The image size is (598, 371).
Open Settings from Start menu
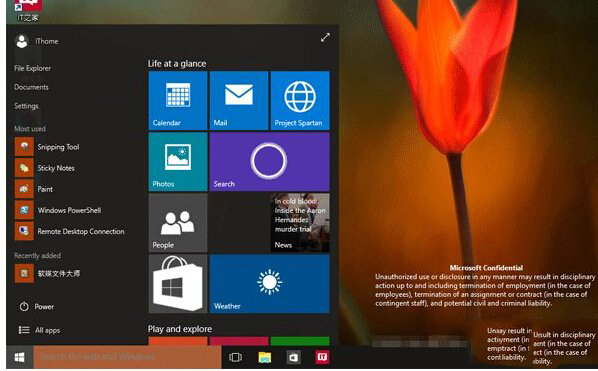(x=26, y=106)
